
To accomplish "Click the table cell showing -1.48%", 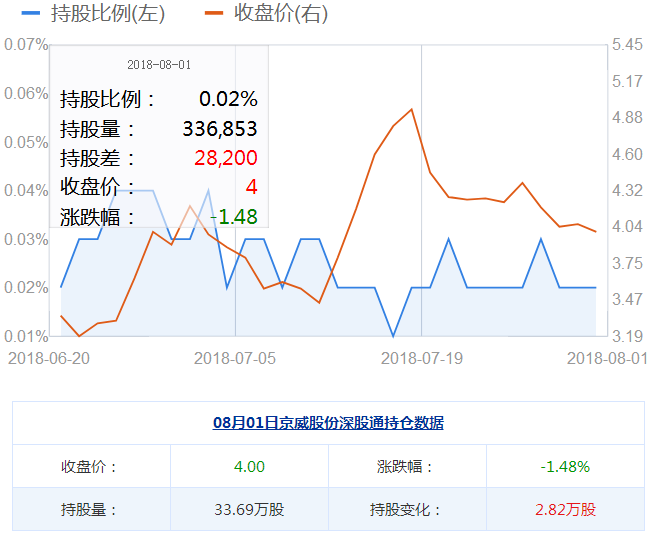I will pos(565,467).
